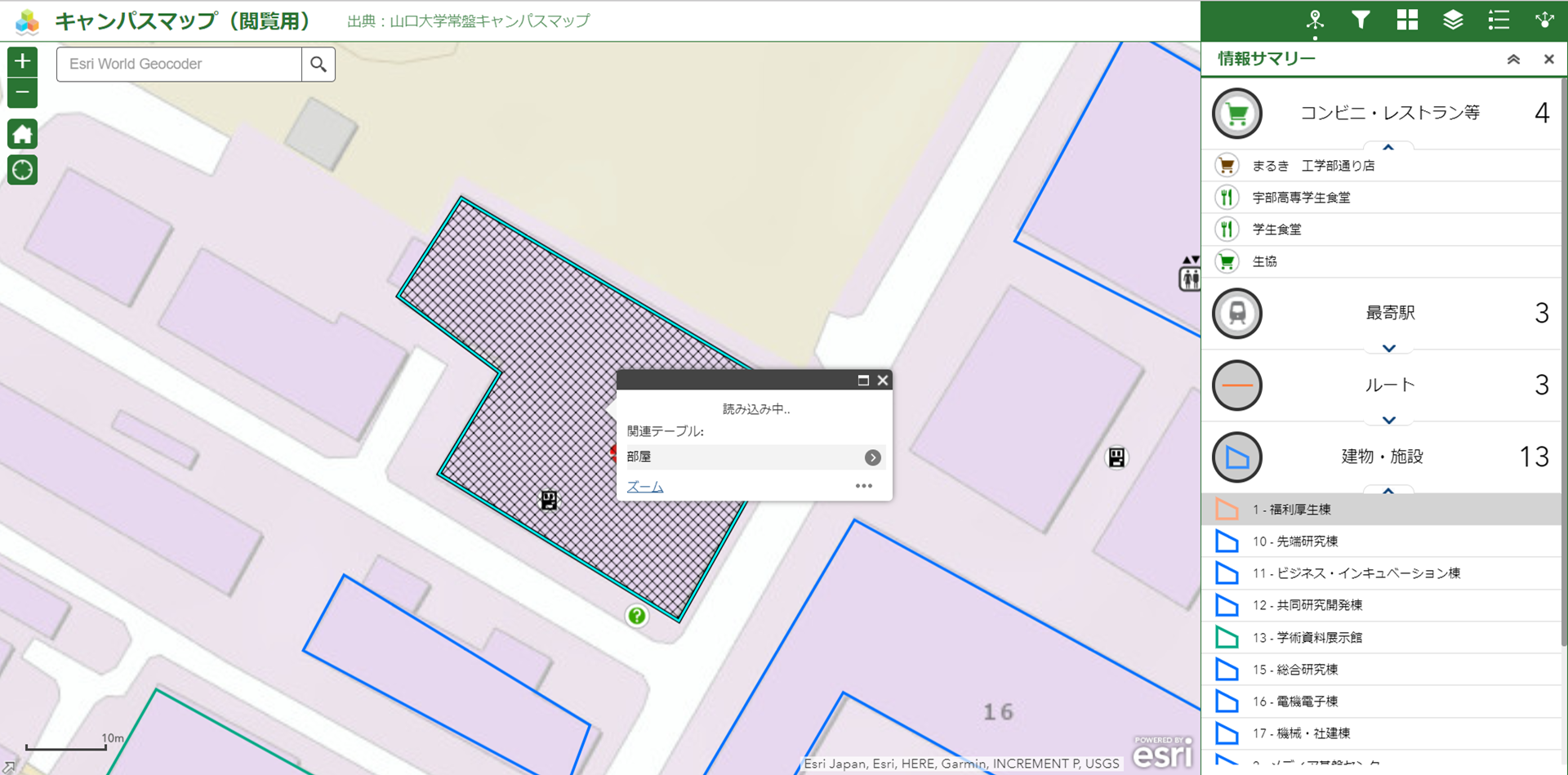The width and height of the screenshot is (1568, 775).
Task: Expand the 最寄駅 section
Action: click(1388, 349)
